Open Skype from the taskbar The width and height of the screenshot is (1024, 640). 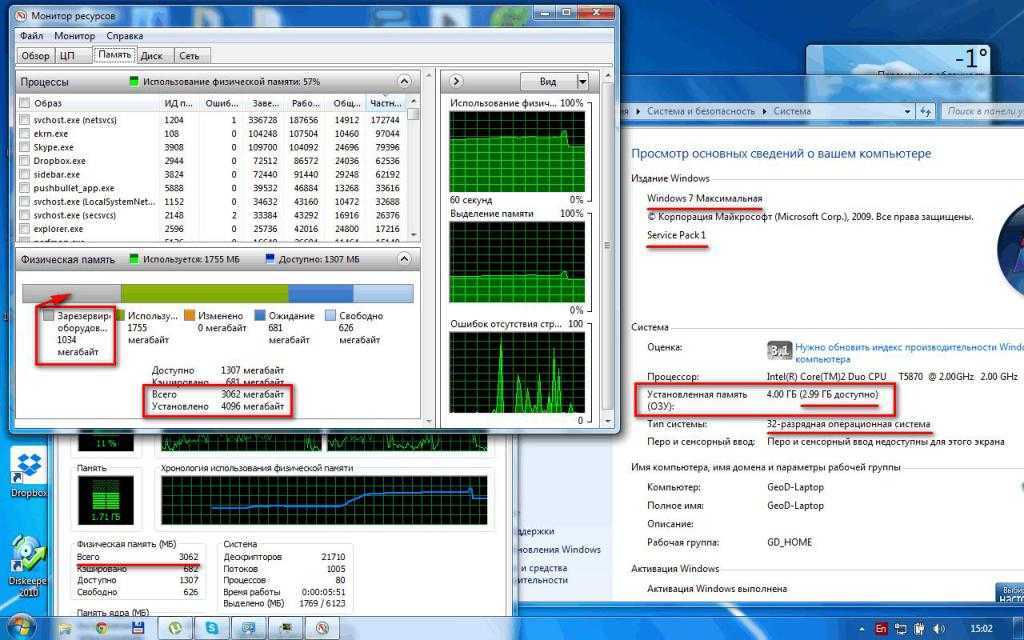(x=212, y=627)
